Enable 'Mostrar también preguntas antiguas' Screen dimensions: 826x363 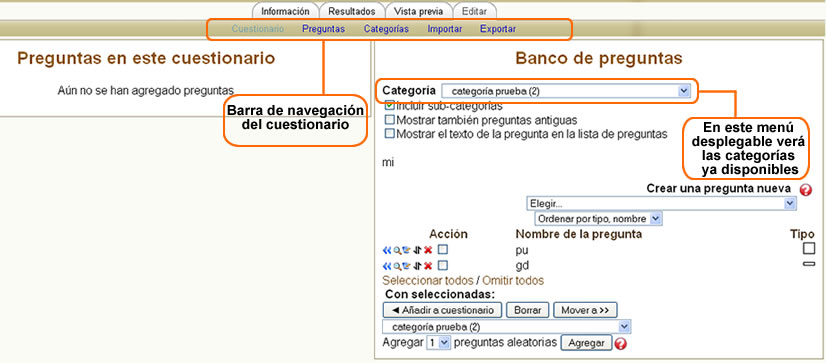390,120
